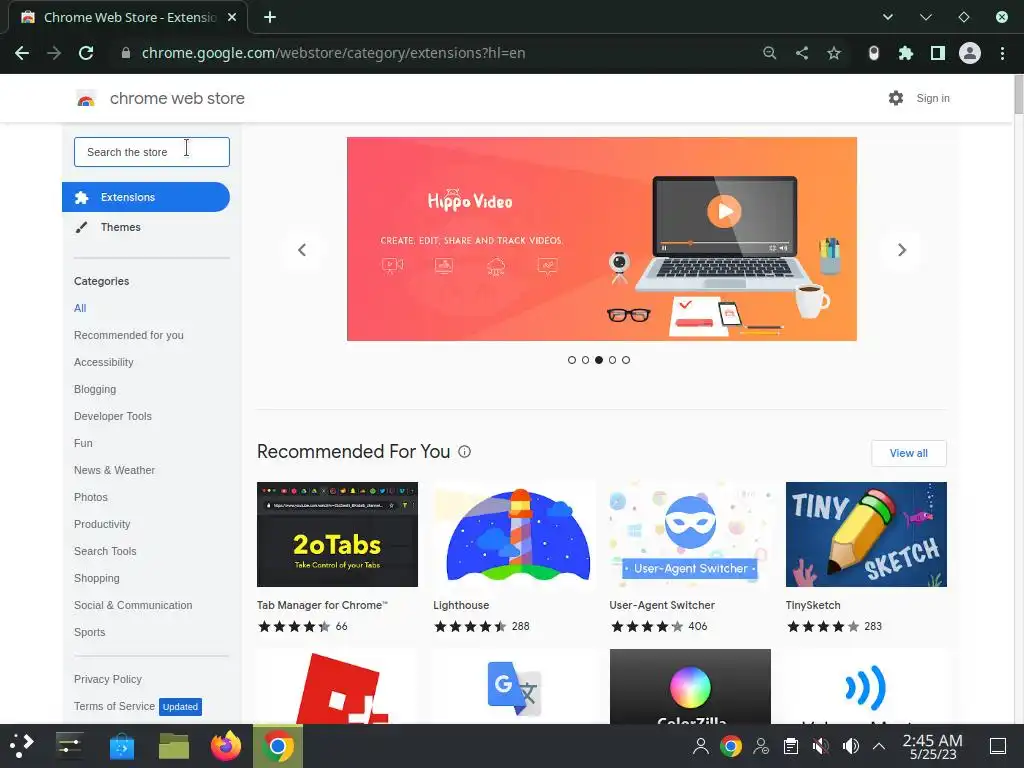Click Sign in
The image size is (1024, 768).
coord(933,98)
